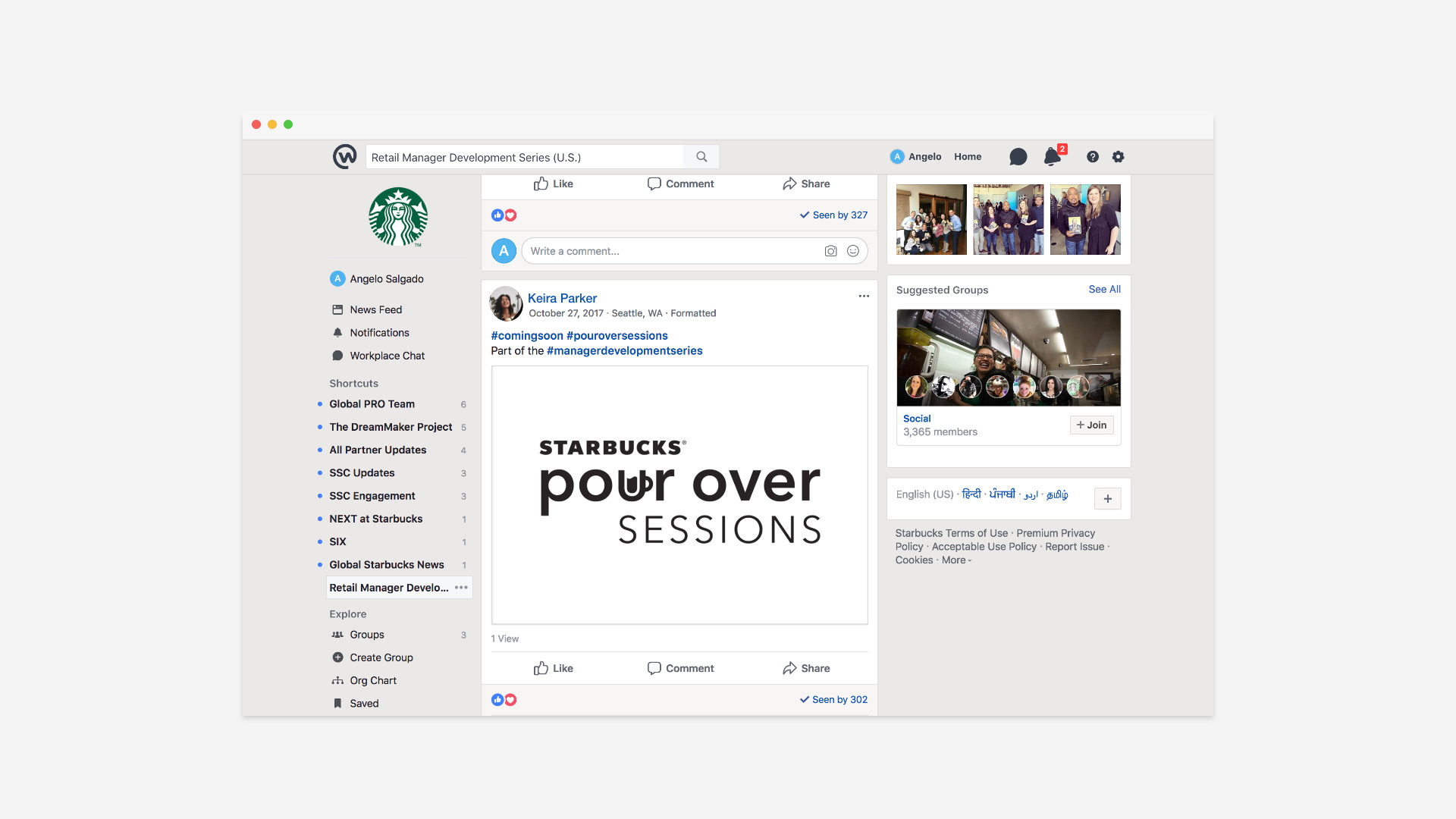View reactions on the Seen by 327 post
This screenshot has width=1456, height=819.
[x=504, y=215]
